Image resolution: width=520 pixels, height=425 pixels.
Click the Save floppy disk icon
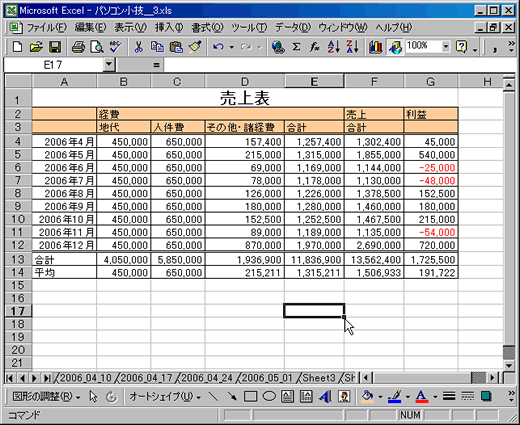pyautogui.click(x=55, y=47)
